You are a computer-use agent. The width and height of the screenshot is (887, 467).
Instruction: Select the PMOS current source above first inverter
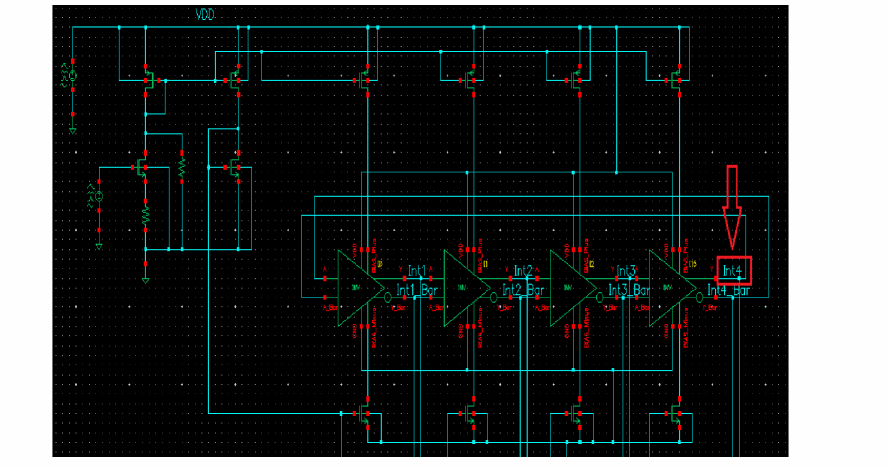coord(364,80)
